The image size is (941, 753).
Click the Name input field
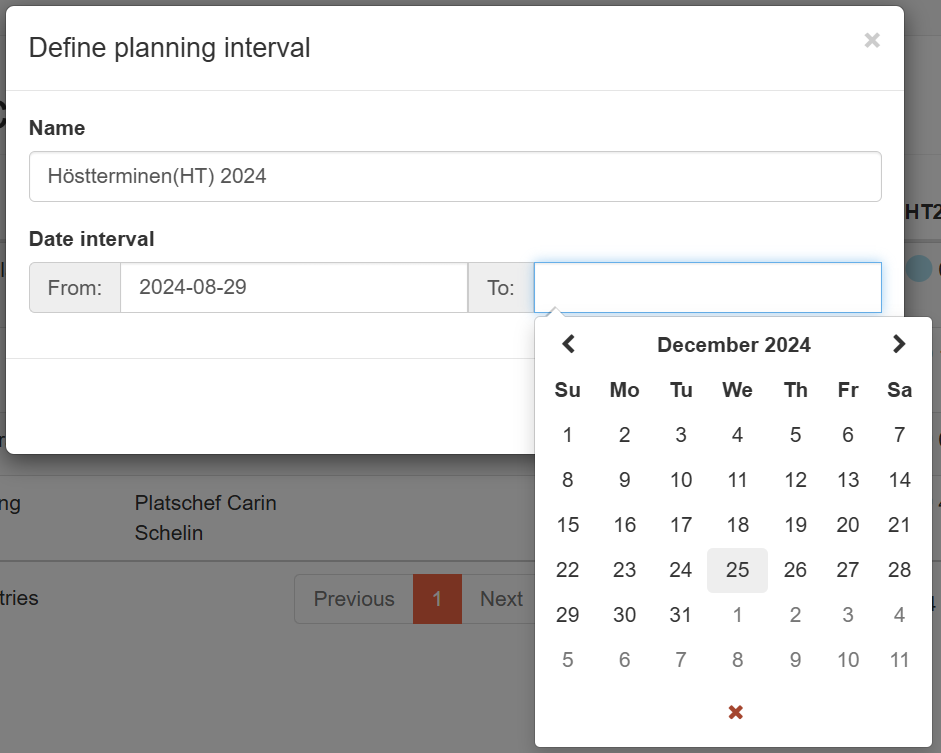(x=455, y=177)
